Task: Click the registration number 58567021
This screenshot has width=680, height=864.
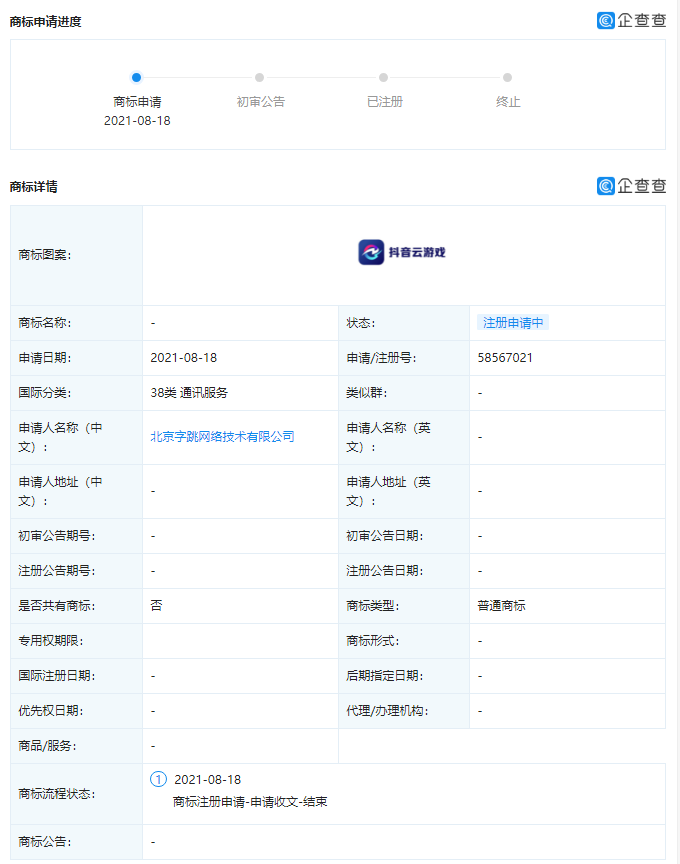Action: [505, 357]
